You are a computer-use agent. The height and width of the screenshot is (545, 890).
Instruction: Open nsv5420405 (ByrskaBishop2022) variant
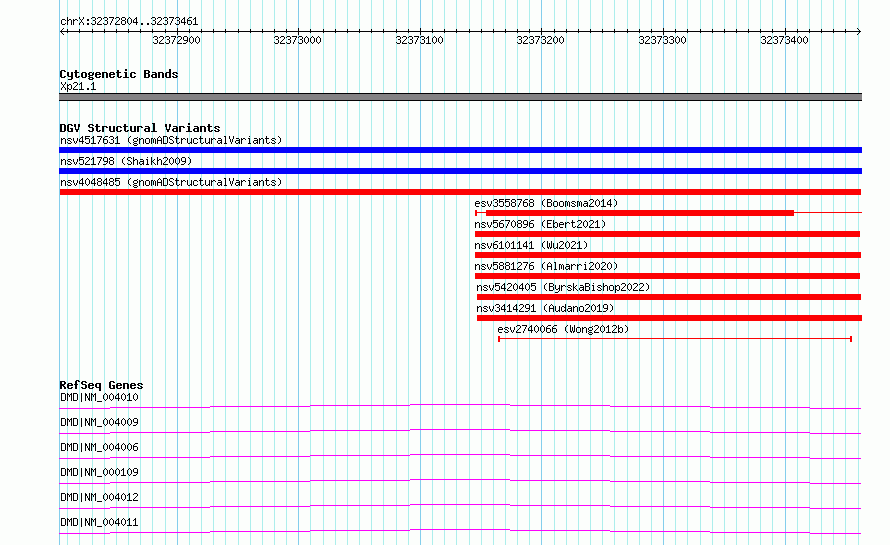563,287
